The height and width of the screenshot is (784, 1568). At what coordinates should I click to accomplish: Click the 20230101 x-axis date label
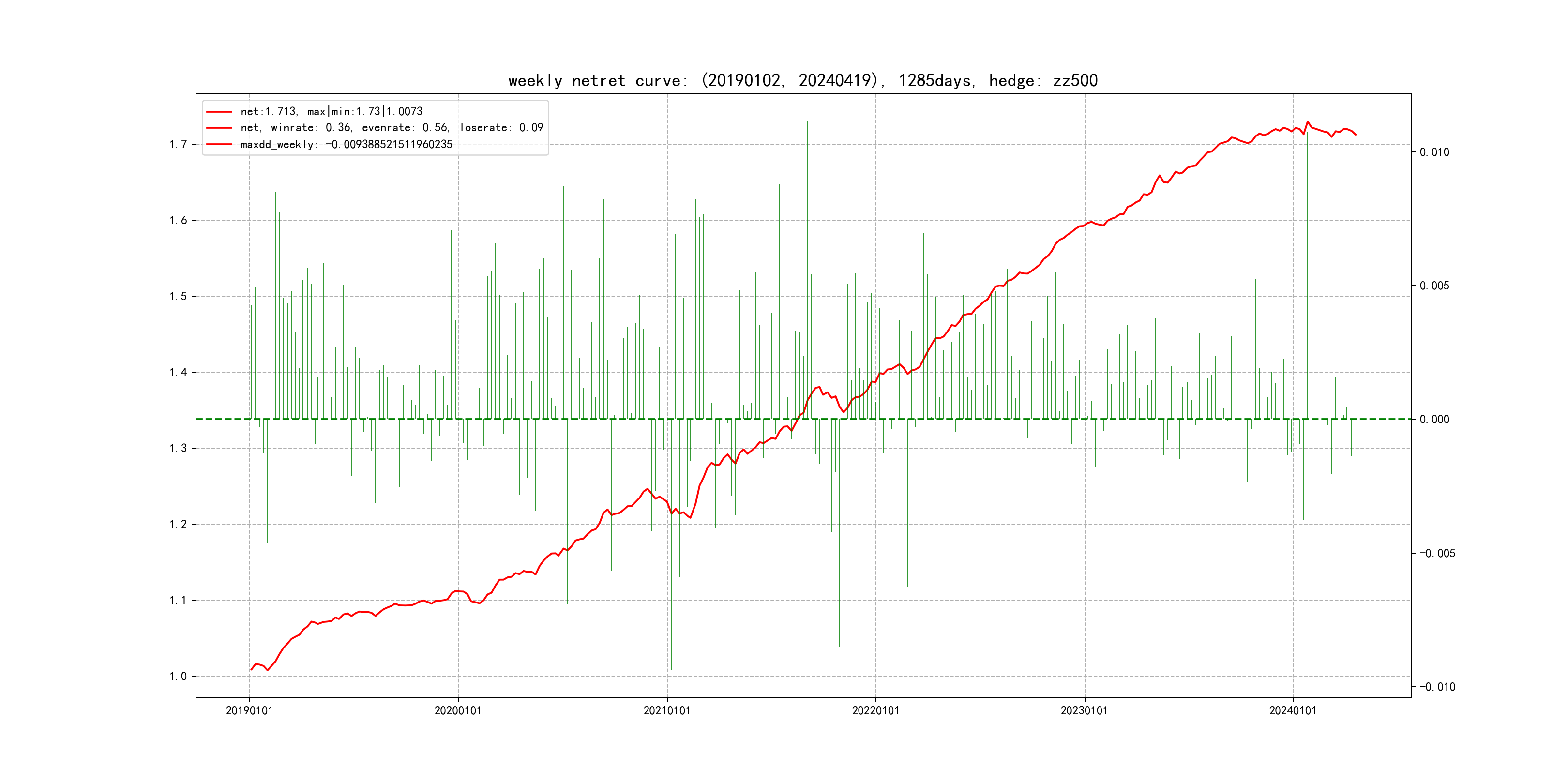click(1084, 710)
